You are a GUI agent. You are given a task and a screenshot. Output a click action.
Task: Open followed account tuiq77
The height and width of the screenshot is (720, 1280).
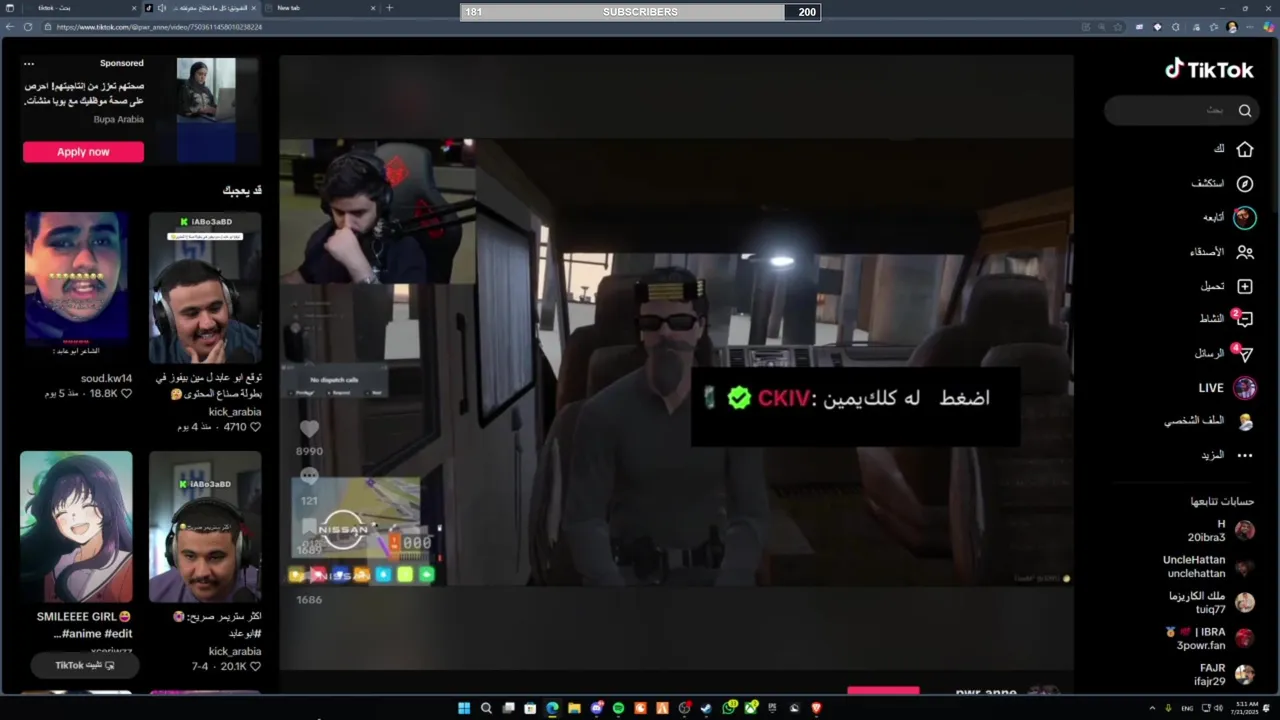pos(1211,603)
